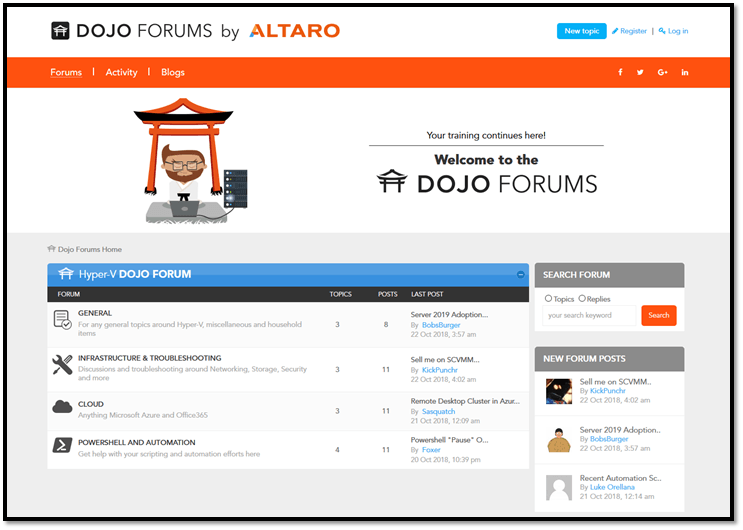This screenshot has height=530, width=743.
Task: Open user Sasquatch profile
Action: point(438,411)
